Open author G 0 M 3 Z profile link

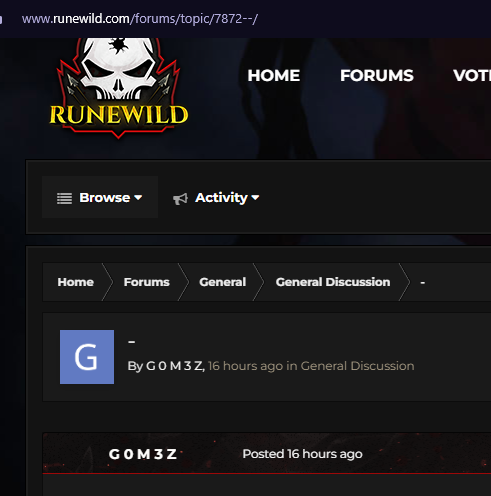click(175, 366)
